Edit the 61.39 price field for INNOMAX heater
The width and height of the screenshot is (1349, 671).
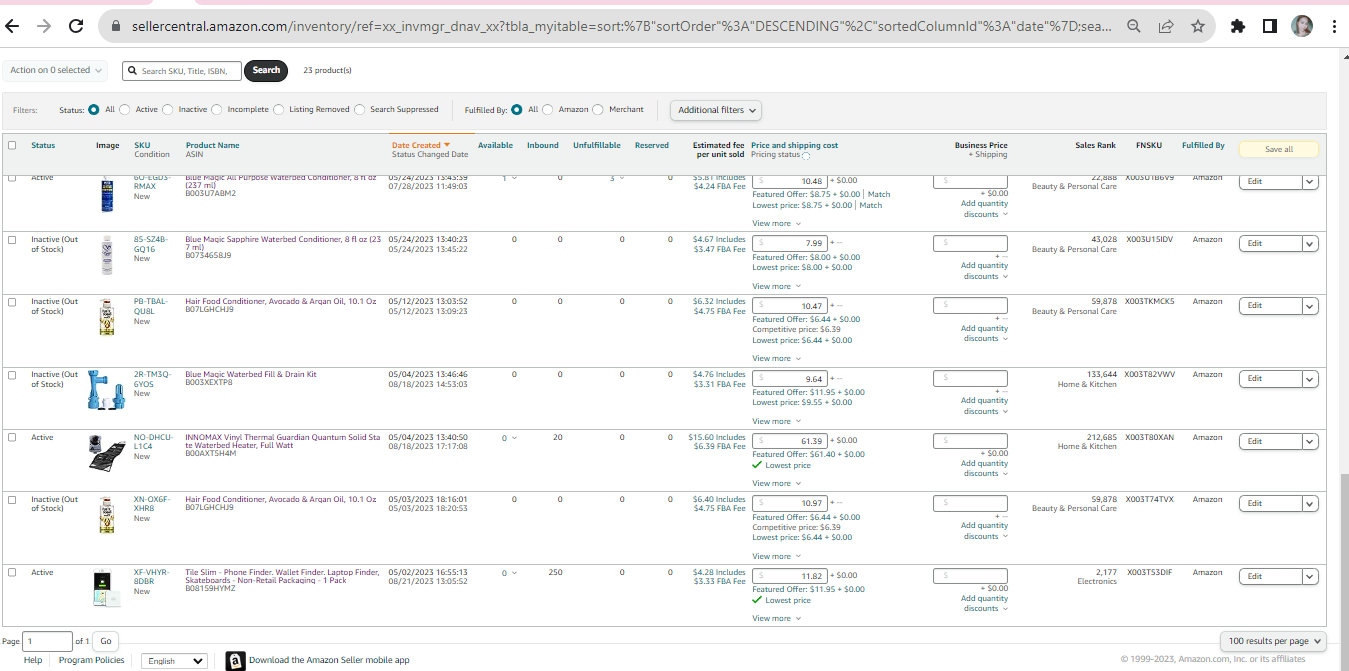click(789, 441)
